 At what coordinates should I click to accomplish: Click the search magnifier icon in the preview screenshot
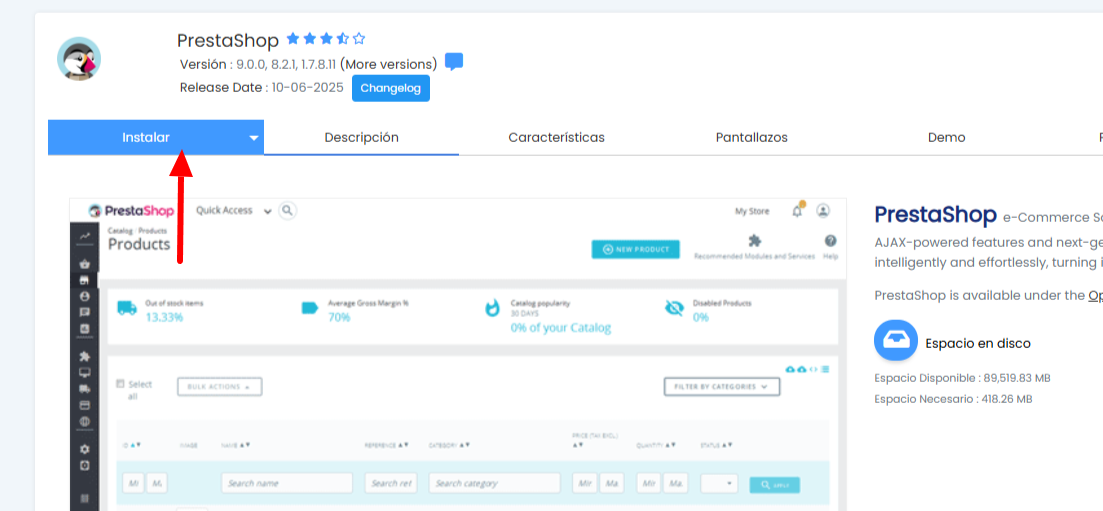click(x=287, y=210)
